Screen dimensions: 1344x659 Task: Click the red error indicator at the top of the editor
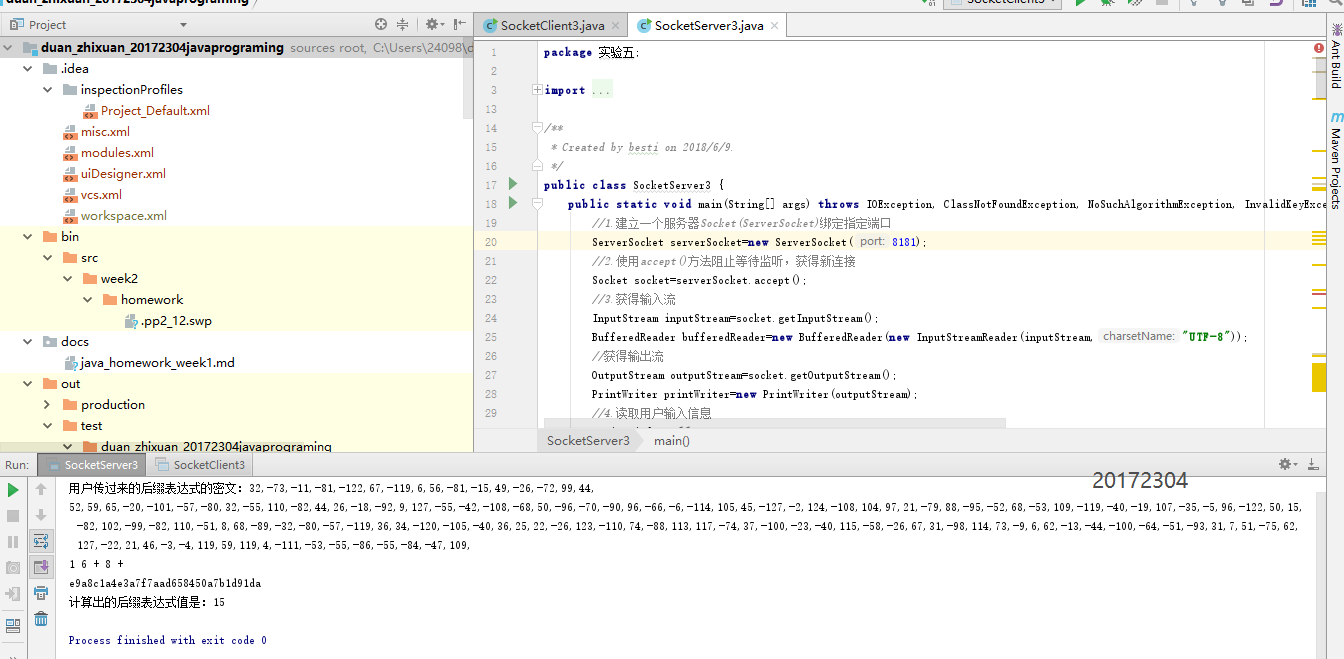[x=1319, y=48]
